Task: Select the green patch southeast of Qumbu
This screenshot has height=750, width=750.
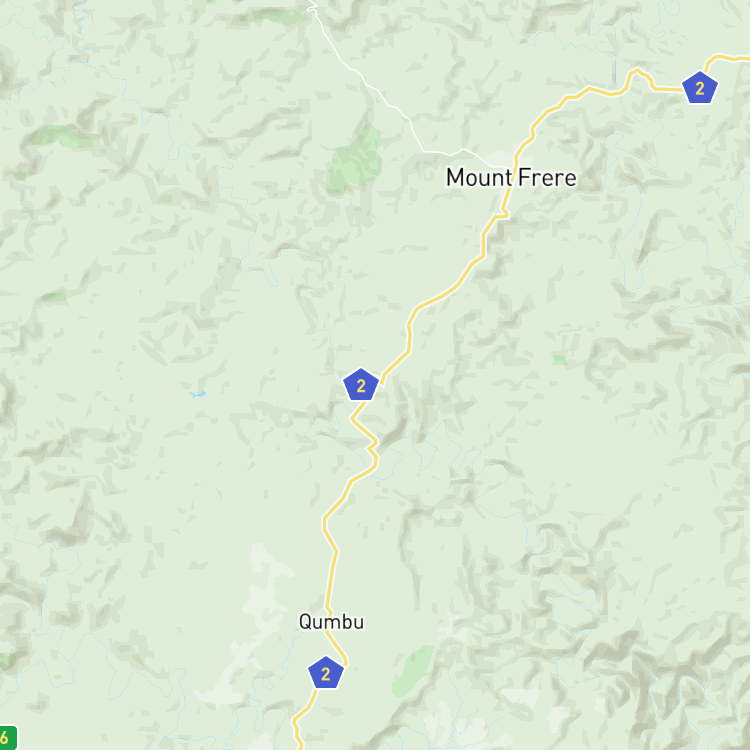Action: [x=412, y=671]
